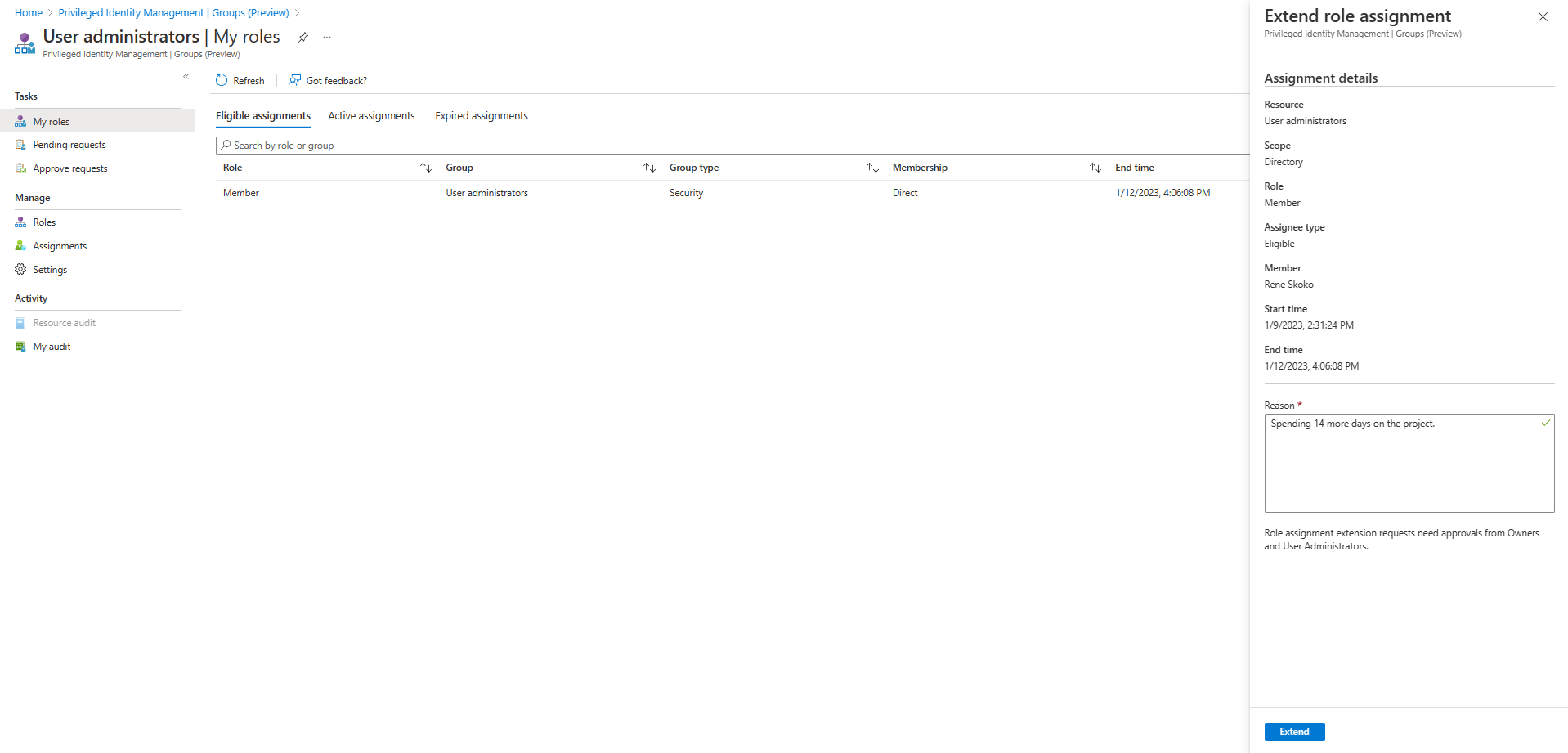Click the Assignments icon under Manage
The width and height of the screenshot is (1568, 753).
click(20, 246)
